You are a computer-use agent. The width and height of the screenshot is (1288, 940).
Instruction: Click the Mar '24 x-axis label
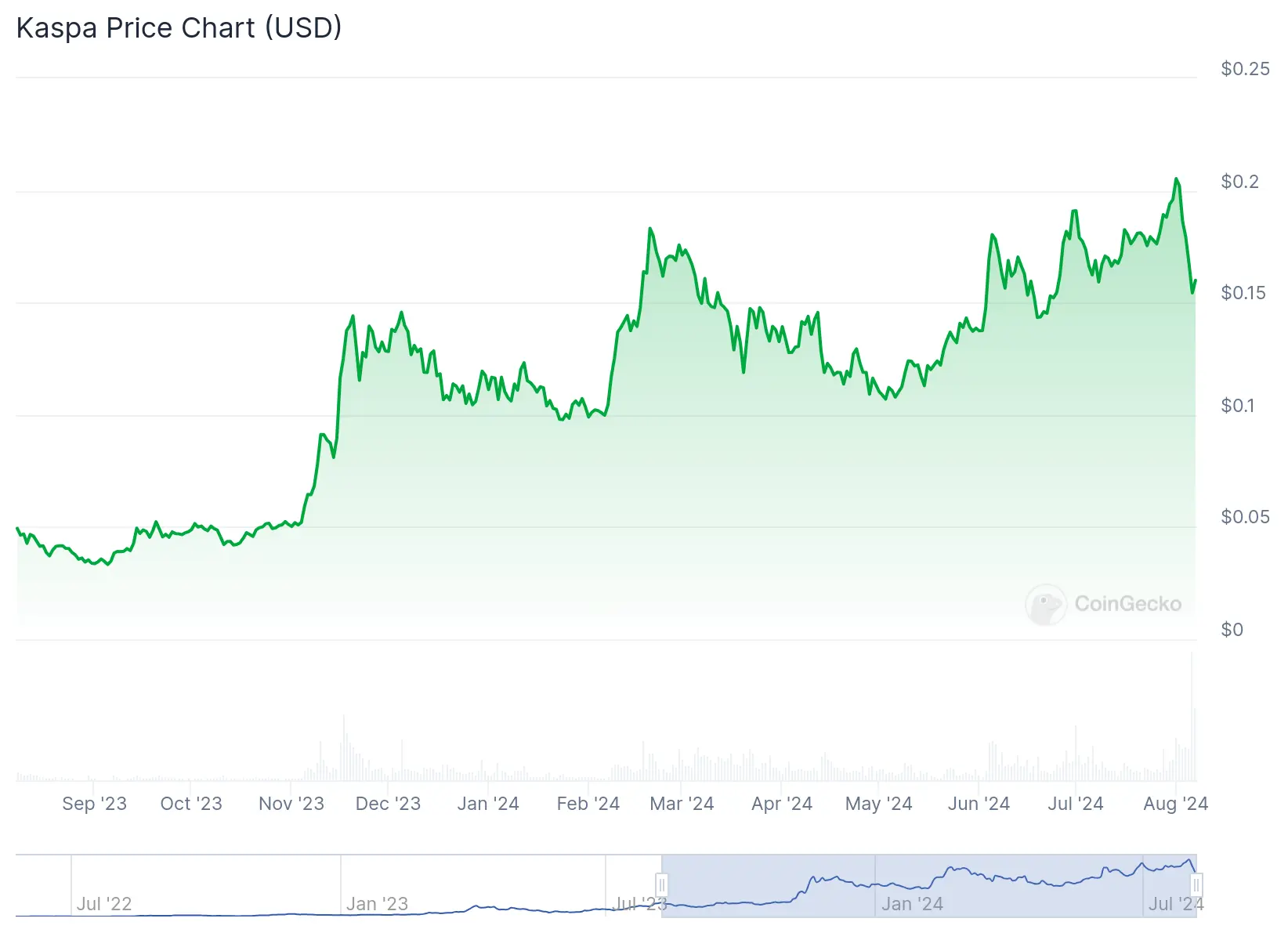pyautogui.click(x=682, y=804)
